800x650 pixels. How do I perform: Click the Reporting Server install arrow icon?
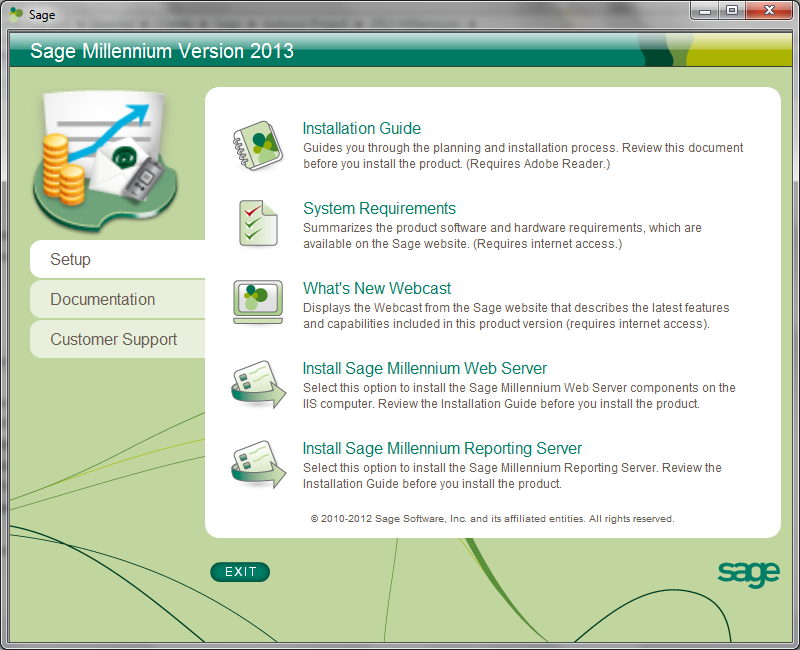tap(258, 464)
